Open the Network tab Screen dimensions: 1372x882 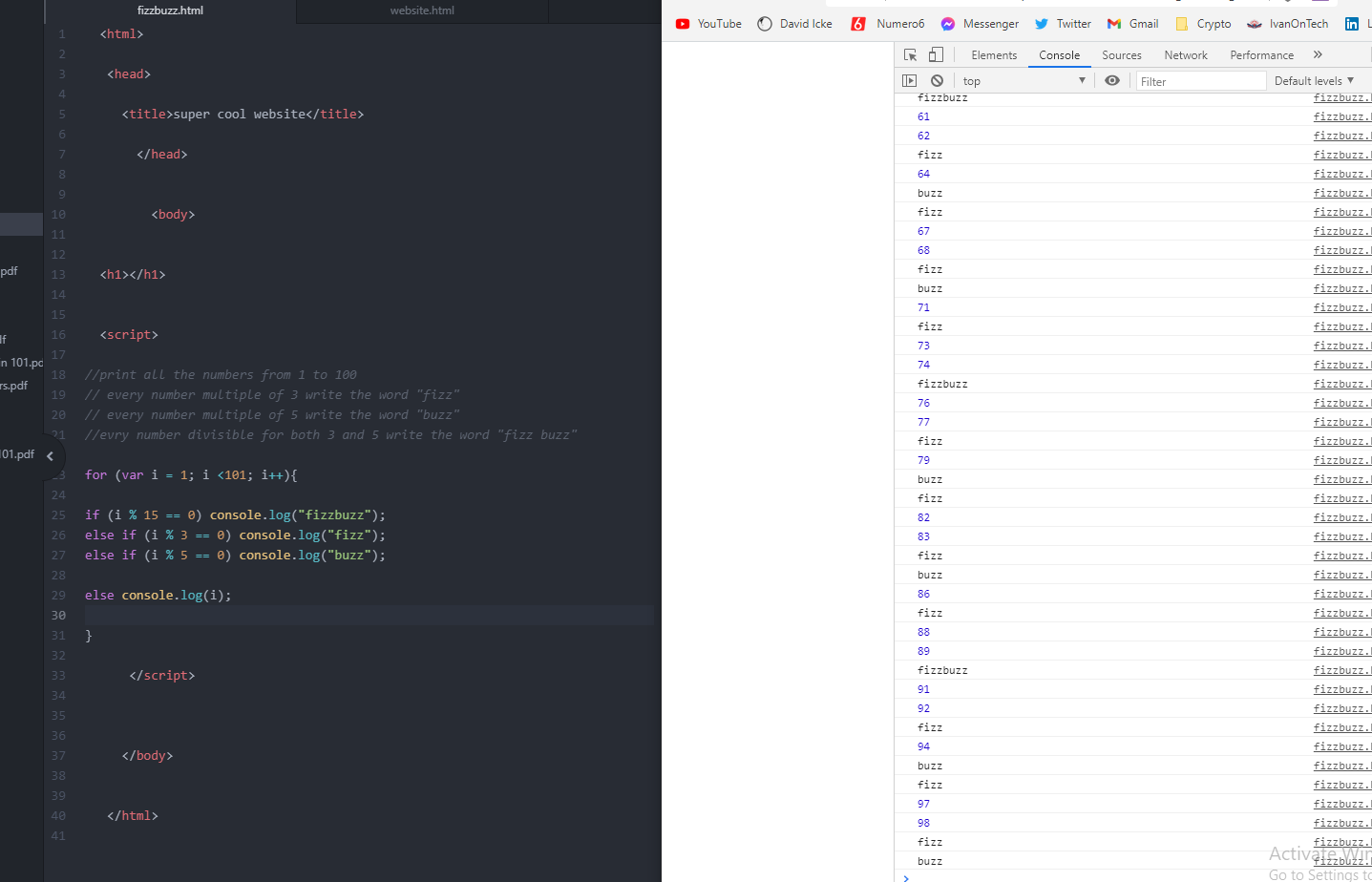pos(1186,55)
